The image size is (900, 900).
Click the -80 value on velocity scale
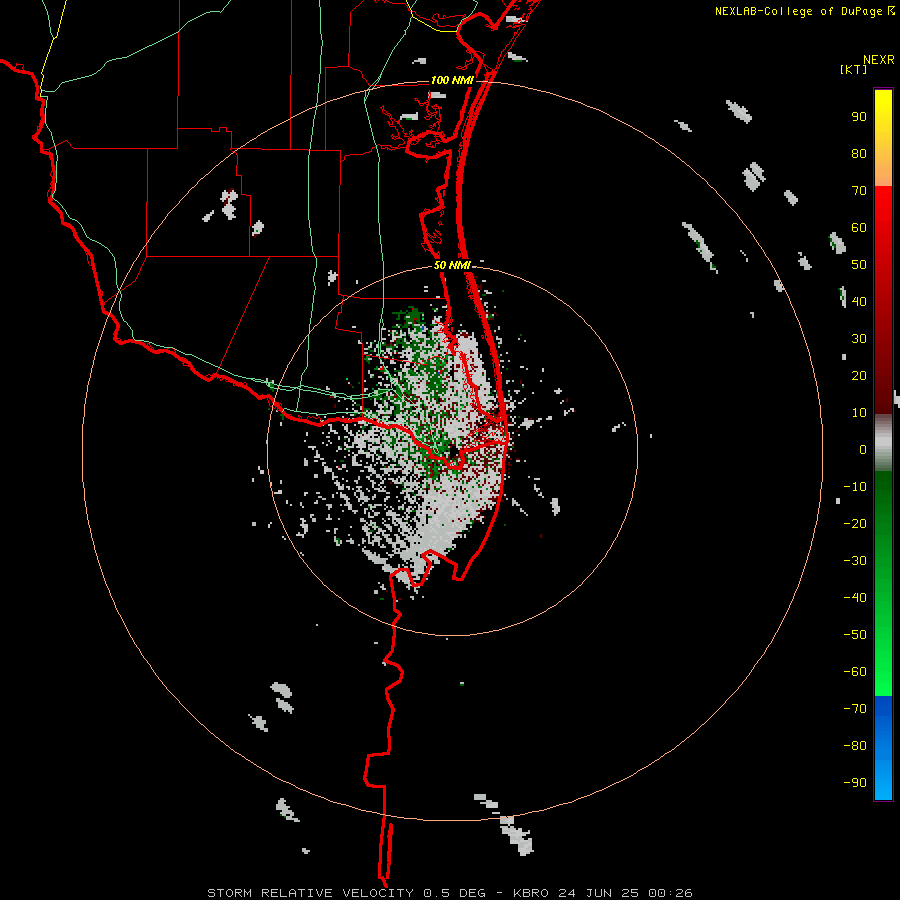[x=855, y=746]
